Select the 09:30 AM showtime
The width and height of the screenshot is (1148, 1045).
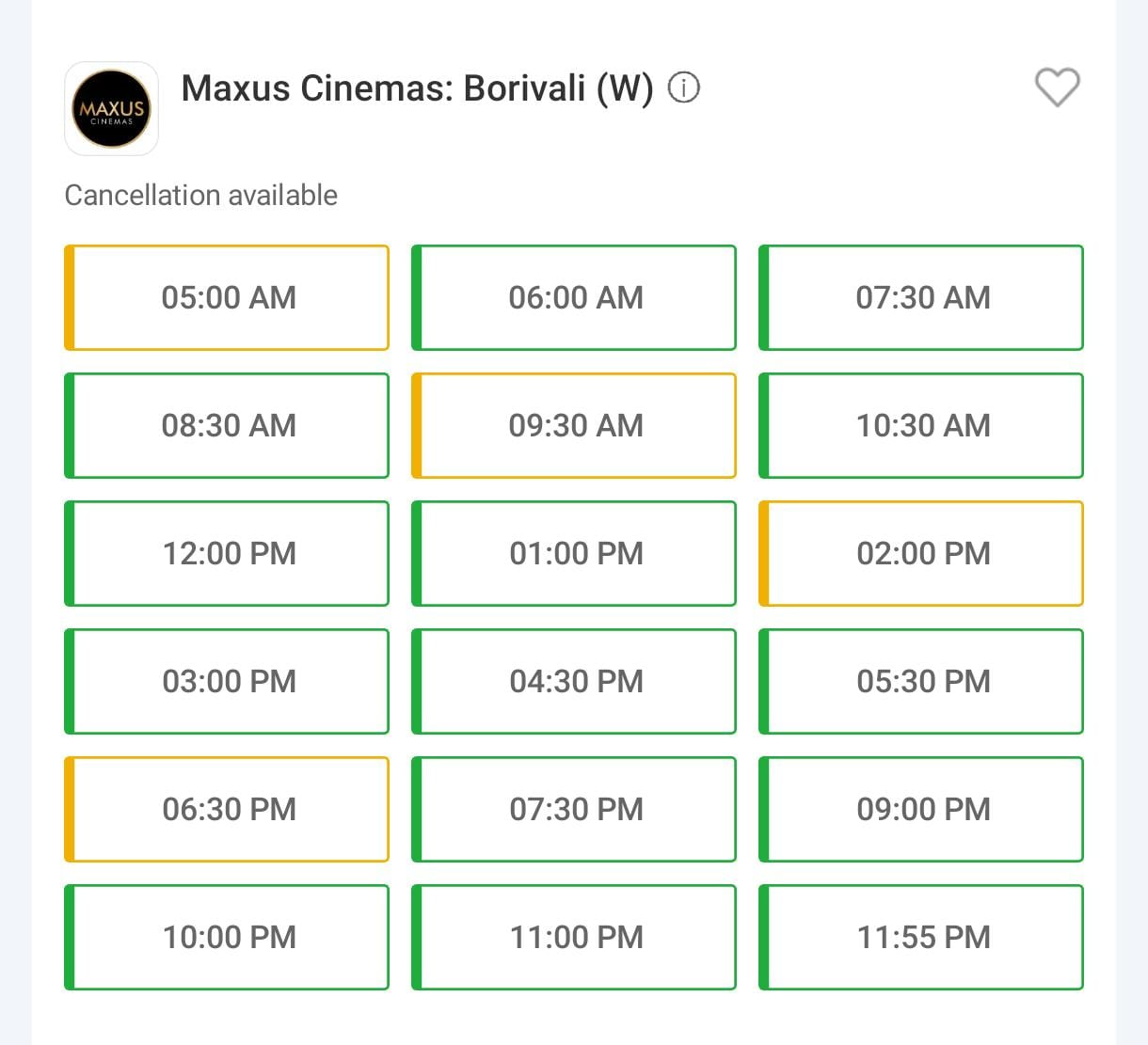(575, 426)
